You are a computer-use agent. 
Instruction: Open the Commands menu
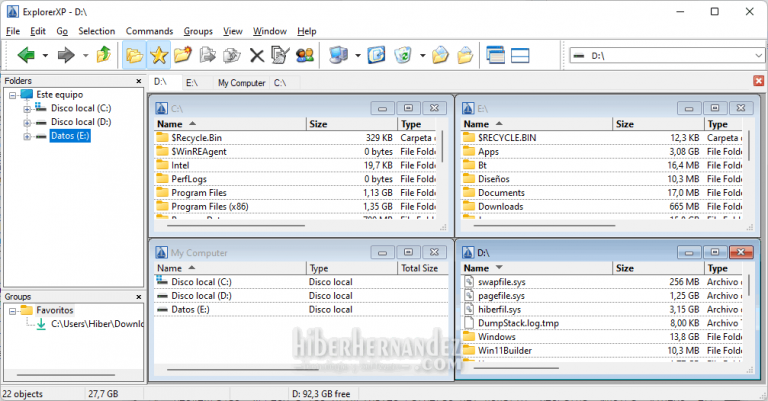(x=149, y=31)
